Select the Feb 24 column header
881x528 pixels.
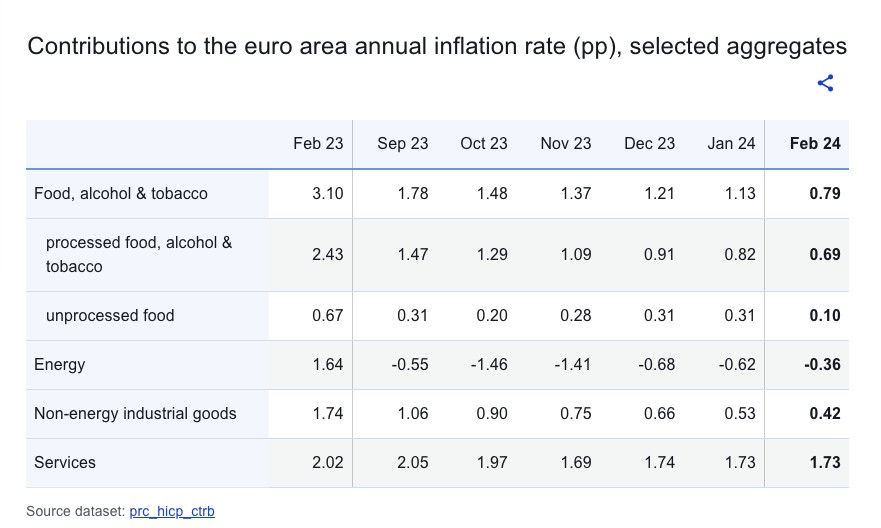click(815, 144)
